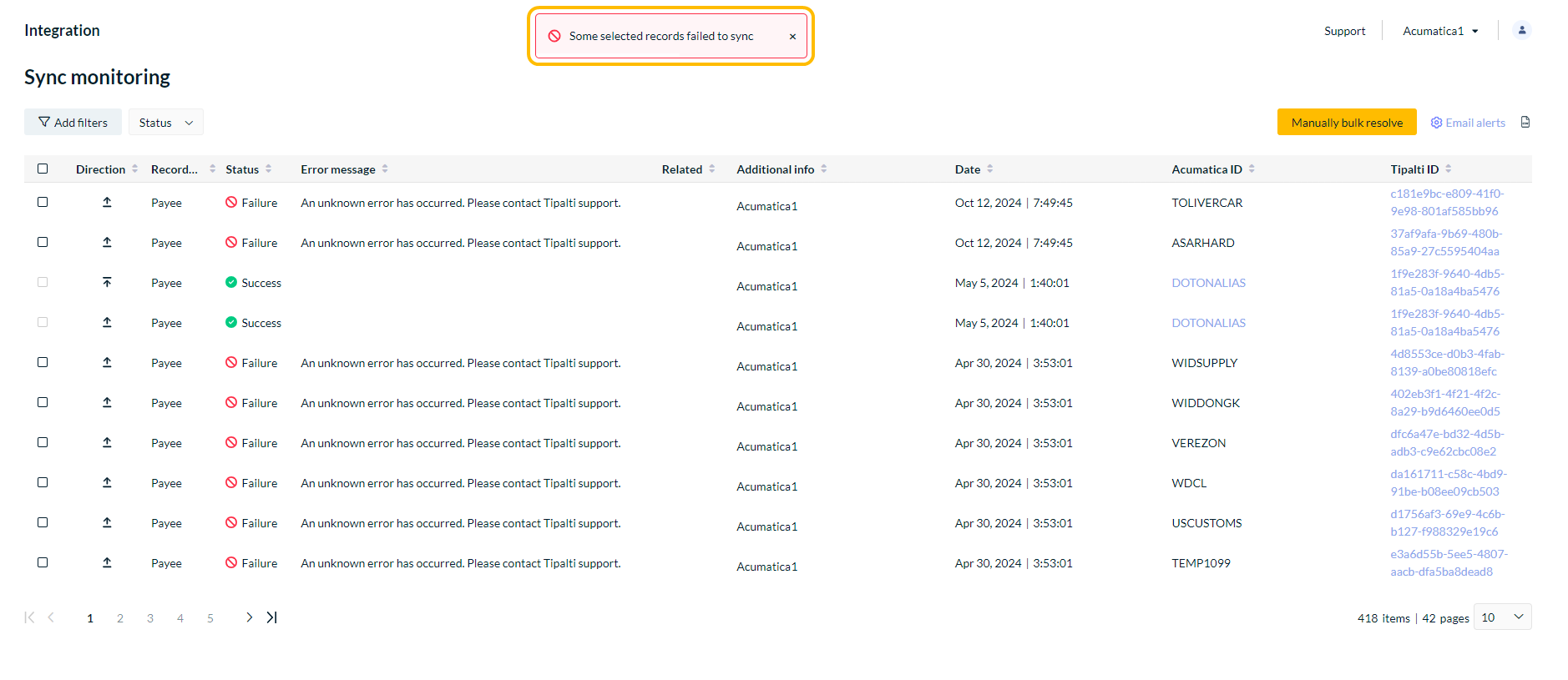
Task: Click the export document icon
Action: pyautogui.click(x=1525, y=123)
